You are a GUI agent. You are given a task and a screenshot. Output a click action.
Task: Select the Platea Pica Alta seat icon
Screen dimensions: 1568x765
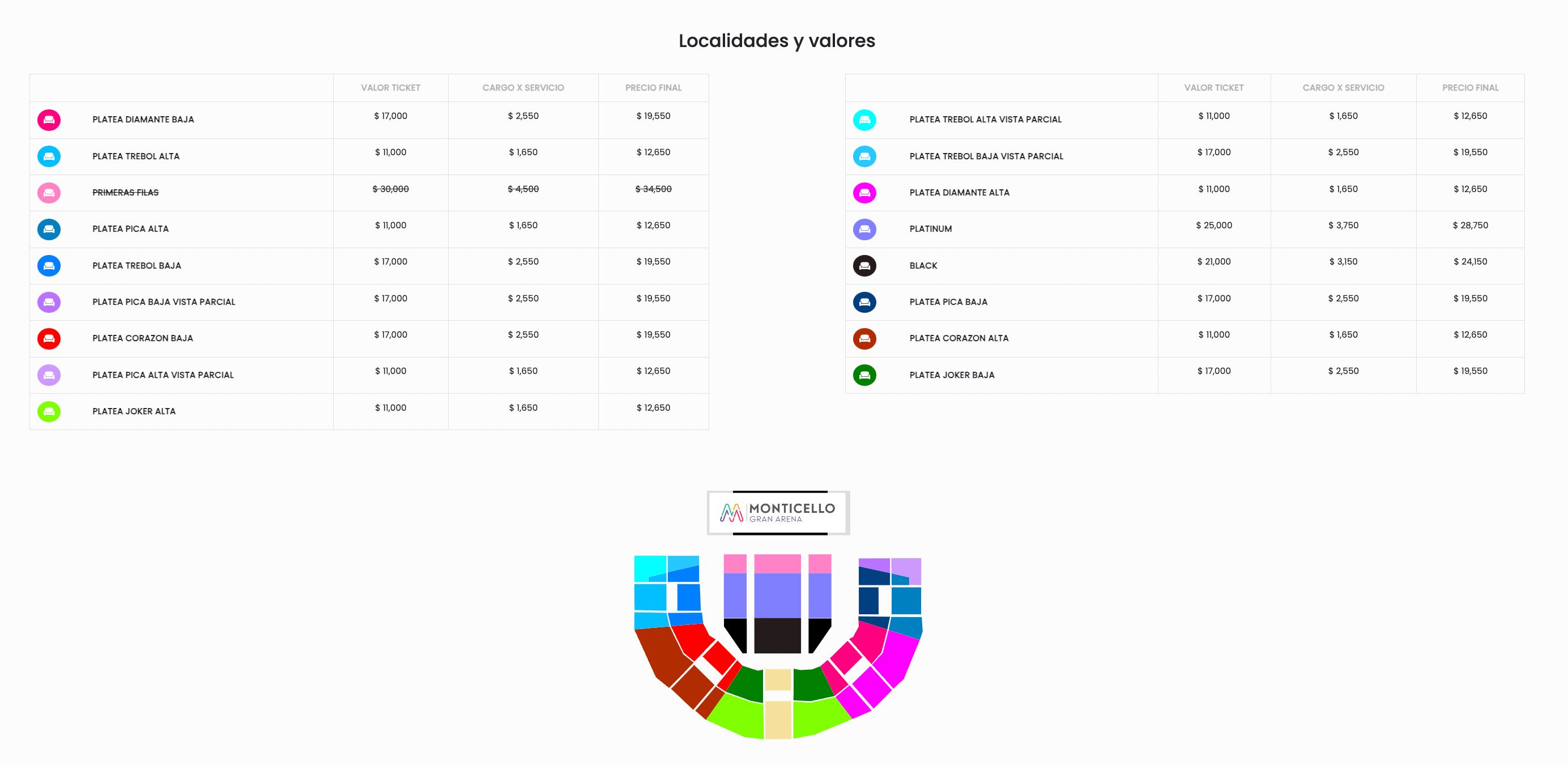click(x=49, y=229)
